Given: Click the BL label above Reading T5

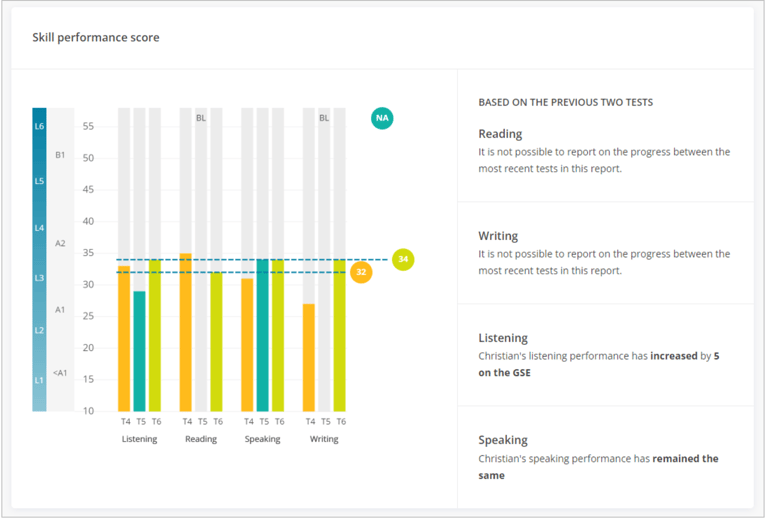Looking at the screenshot, I should pos(201,118).
